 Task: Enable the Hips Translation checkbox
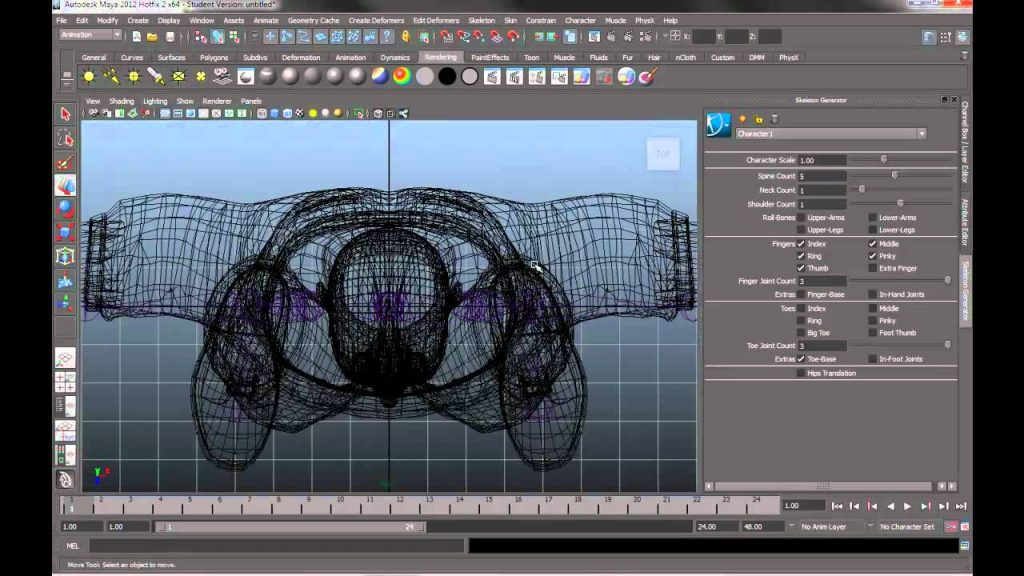point(801,374)
